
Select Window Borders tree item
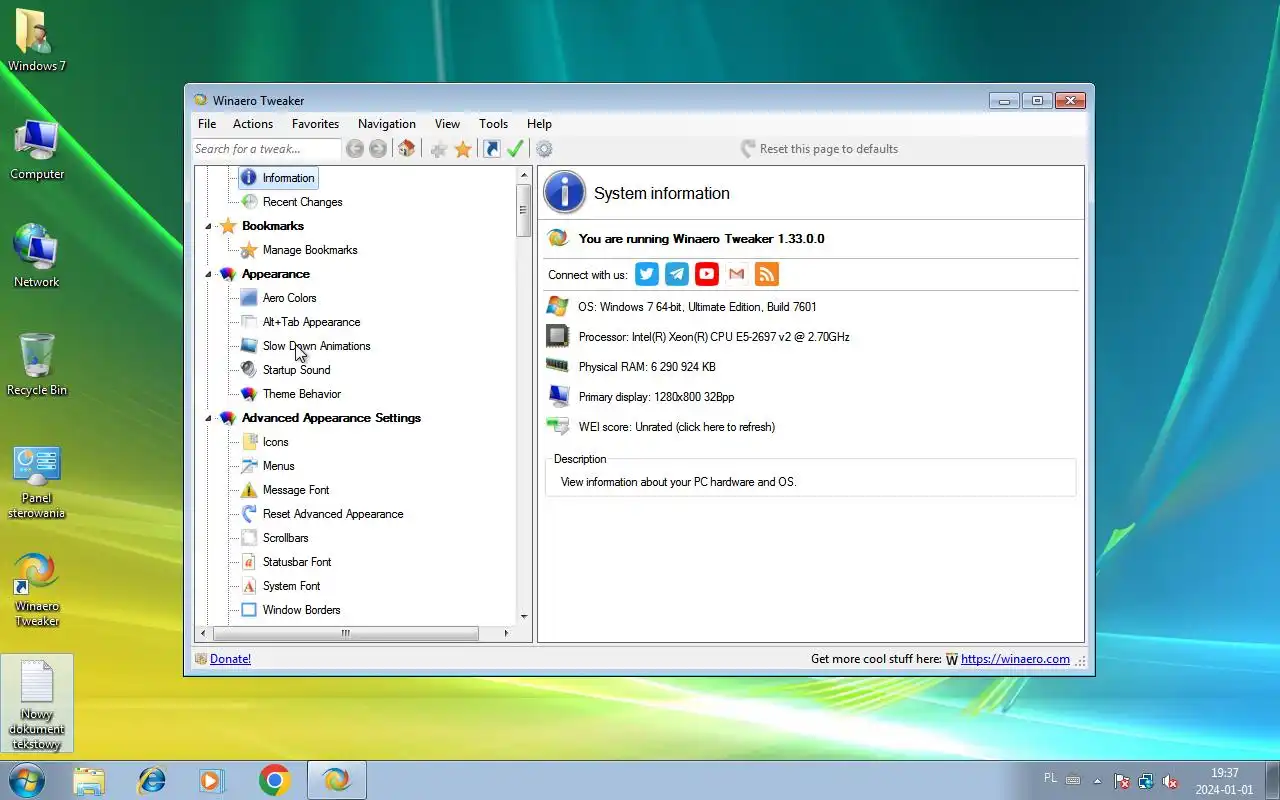tap(301, 610)
